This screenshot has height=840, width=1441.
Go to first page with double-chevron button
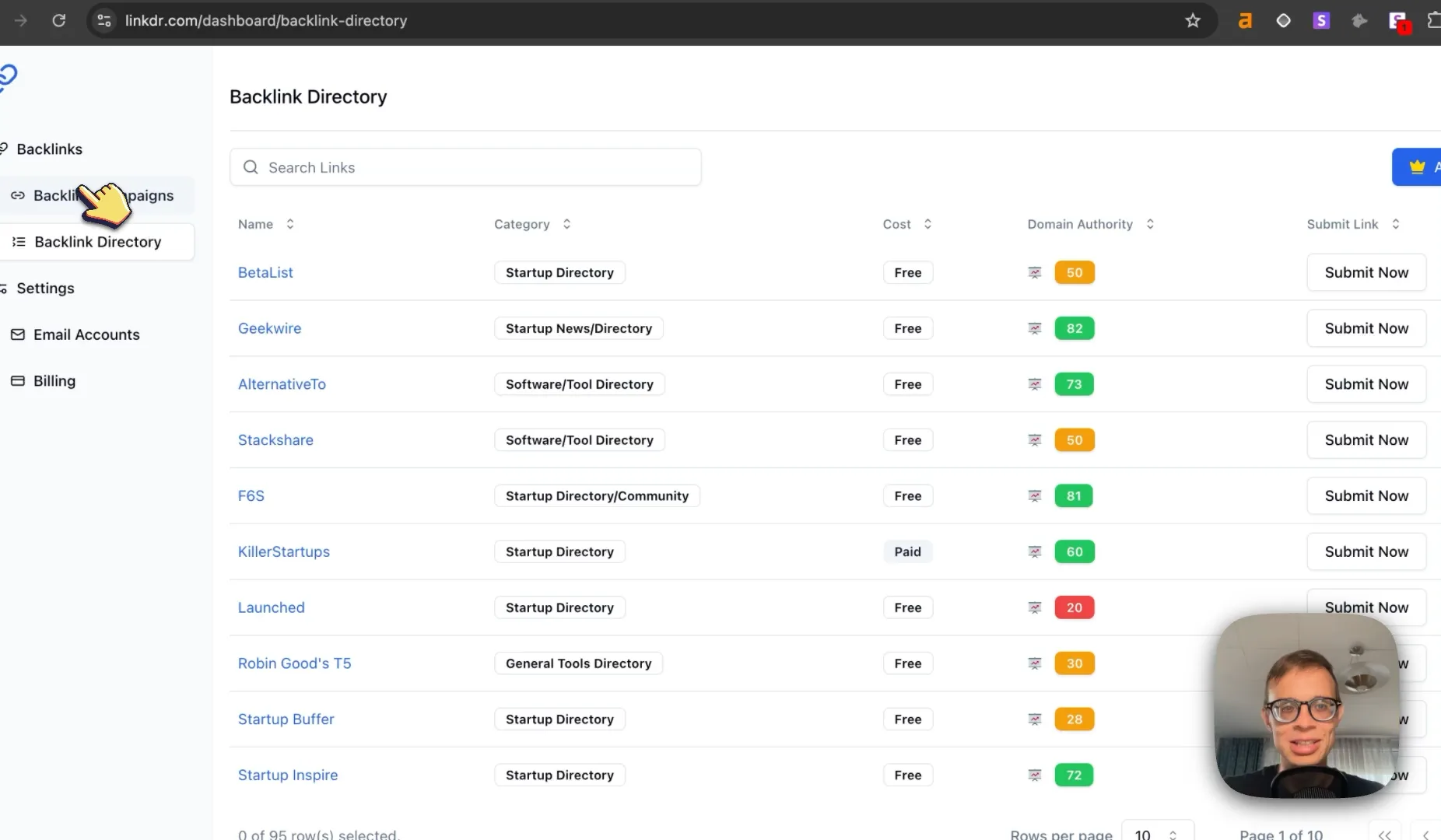coord(1384,833)
